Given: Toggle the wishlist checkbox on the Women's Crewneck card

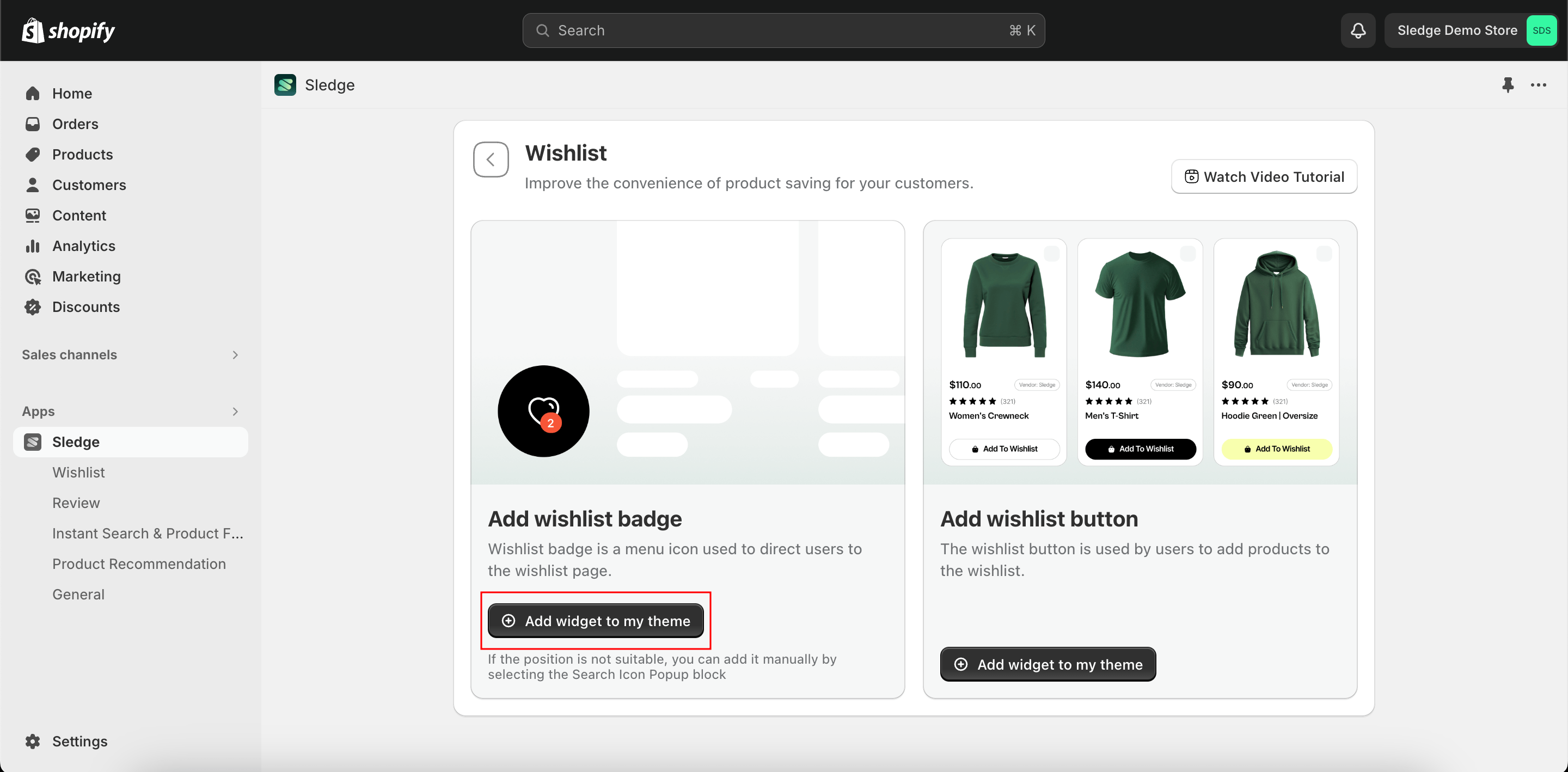Looking at the screenshot, I should [x=1051, y=254].
